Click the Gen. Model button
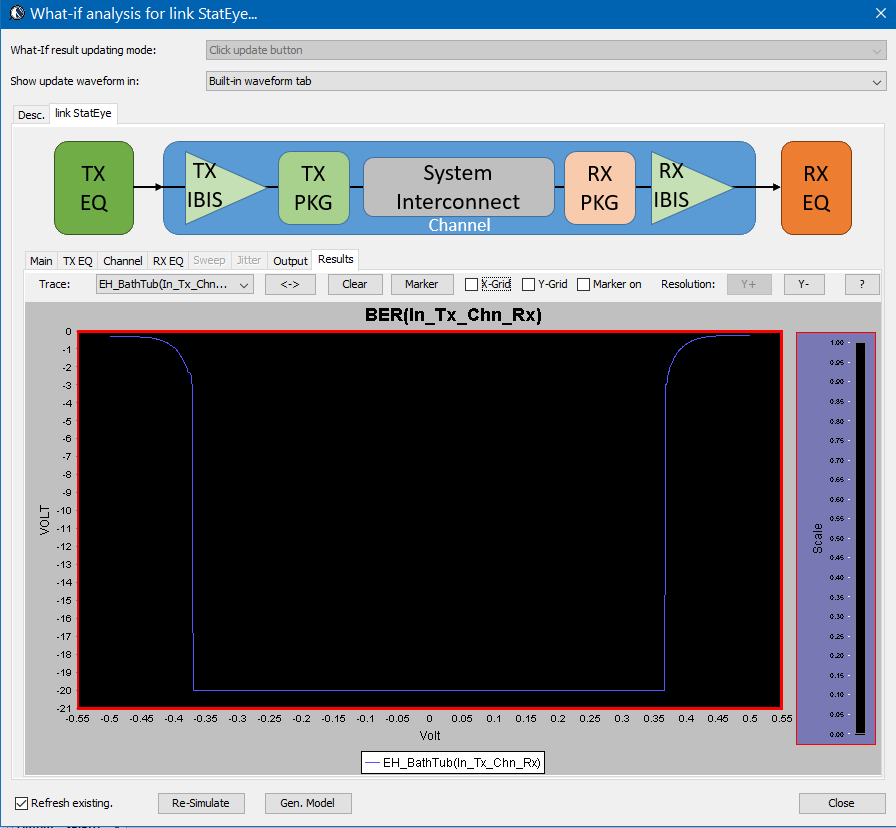 coord(308,803)
